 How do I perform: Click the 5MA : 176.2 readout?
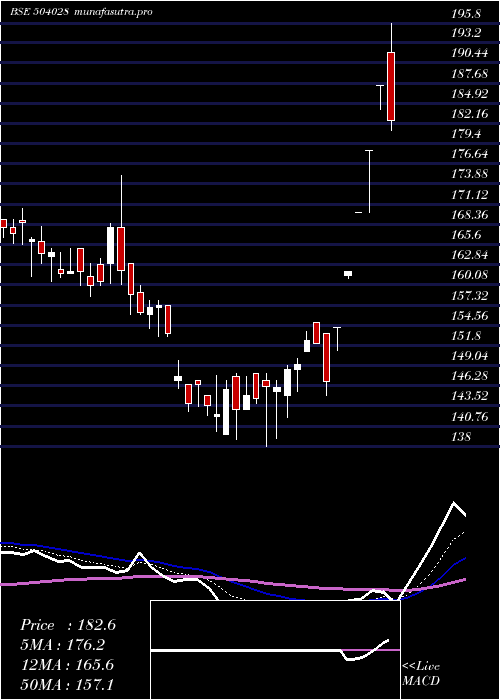pos(62,645)
